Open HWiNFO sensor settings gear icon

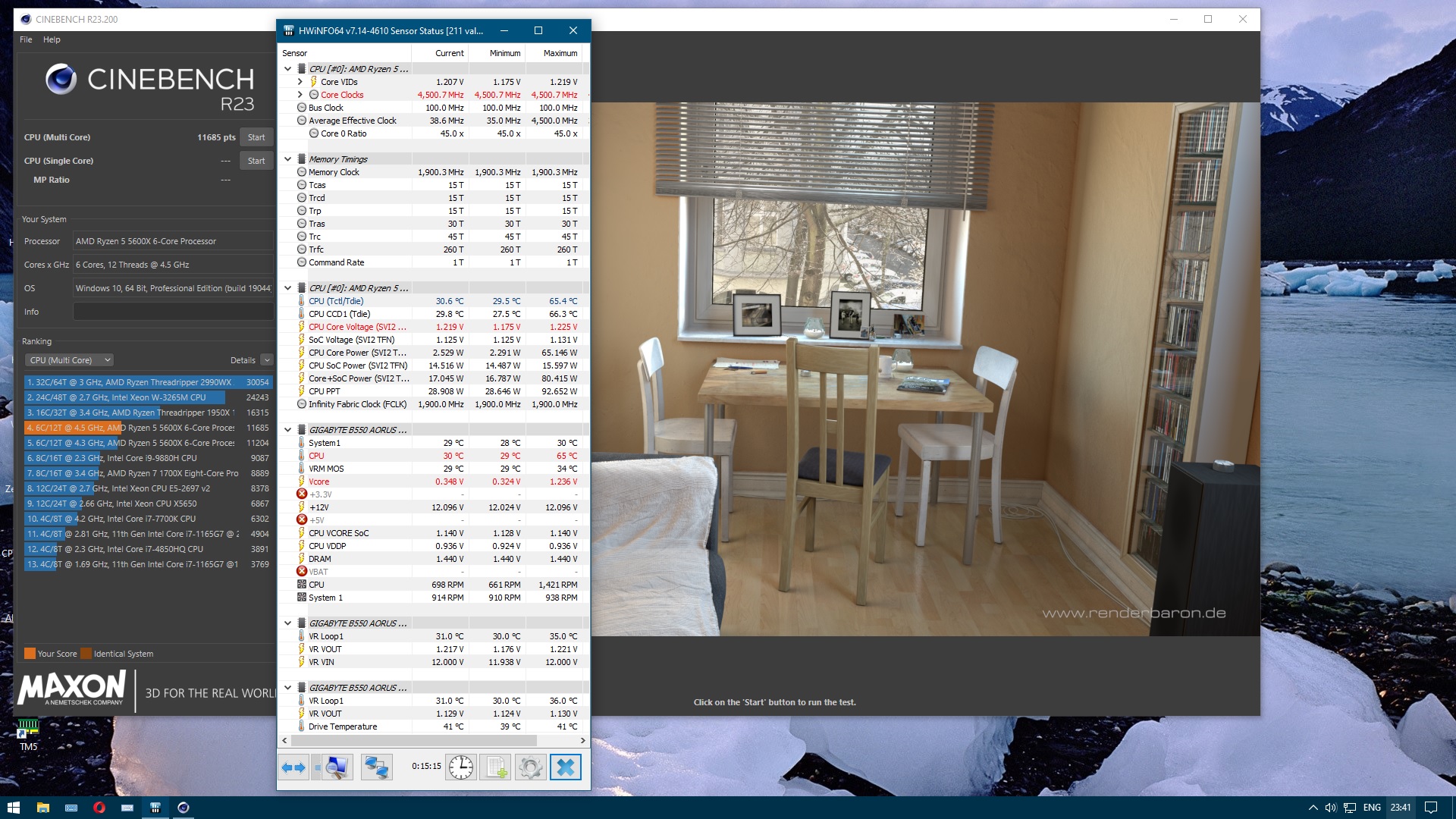[x=531, y=767]
